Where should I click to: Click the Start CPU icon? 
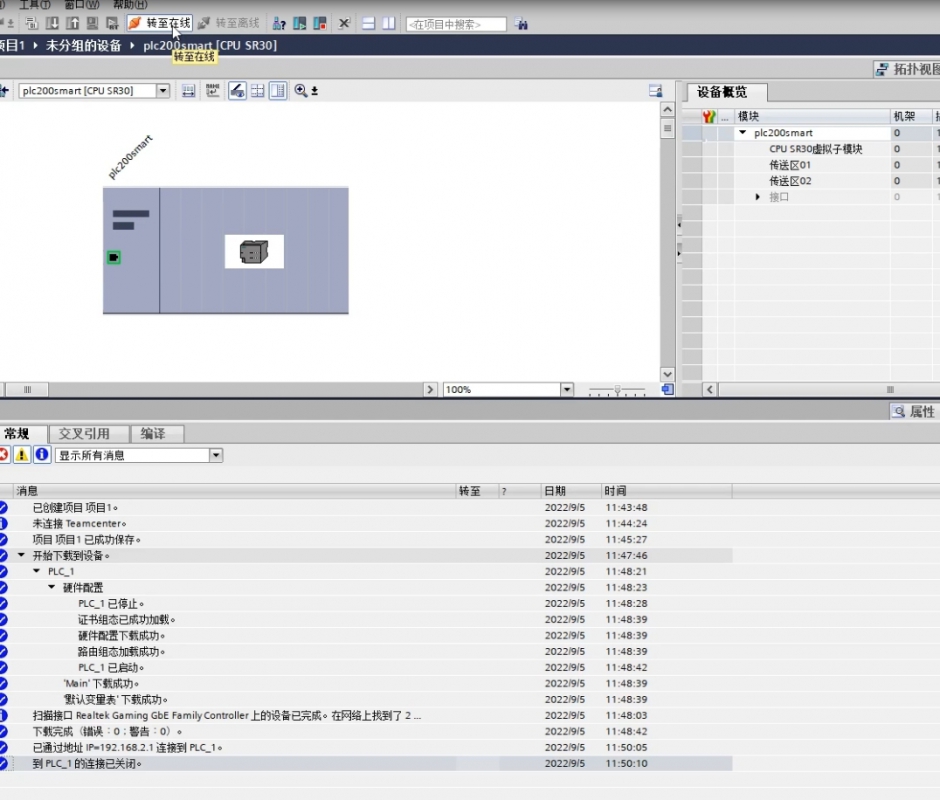pyautogui.click(x=300, y=24)
